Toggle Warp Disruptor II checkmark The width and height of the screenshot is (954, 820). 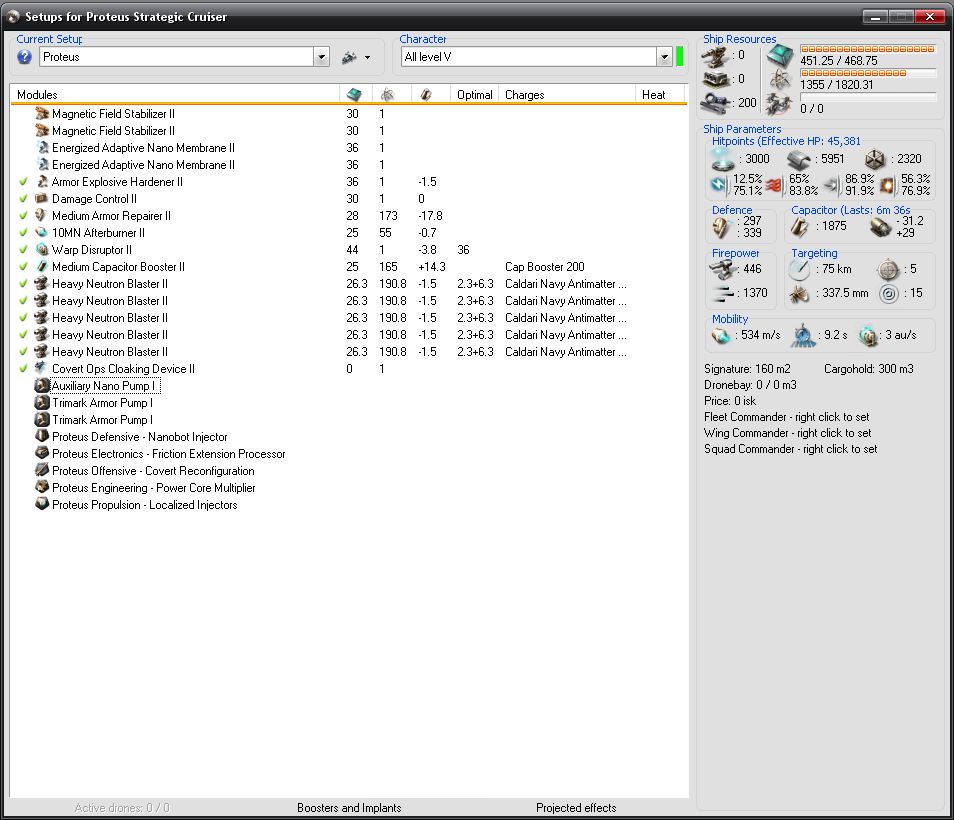click(x=23, y=249)
